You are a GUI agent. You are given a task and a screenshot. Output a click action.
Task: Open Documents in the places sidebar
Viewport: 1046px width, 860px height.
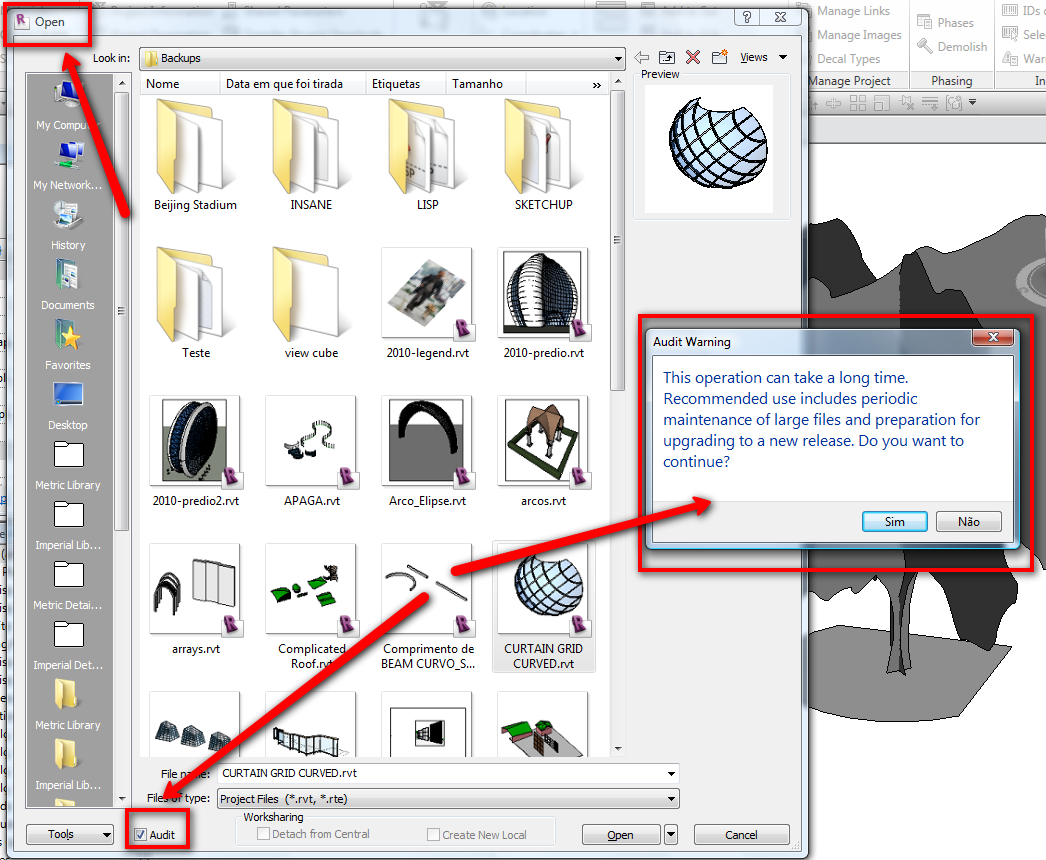pyautogui.click(x=68, y=286)
